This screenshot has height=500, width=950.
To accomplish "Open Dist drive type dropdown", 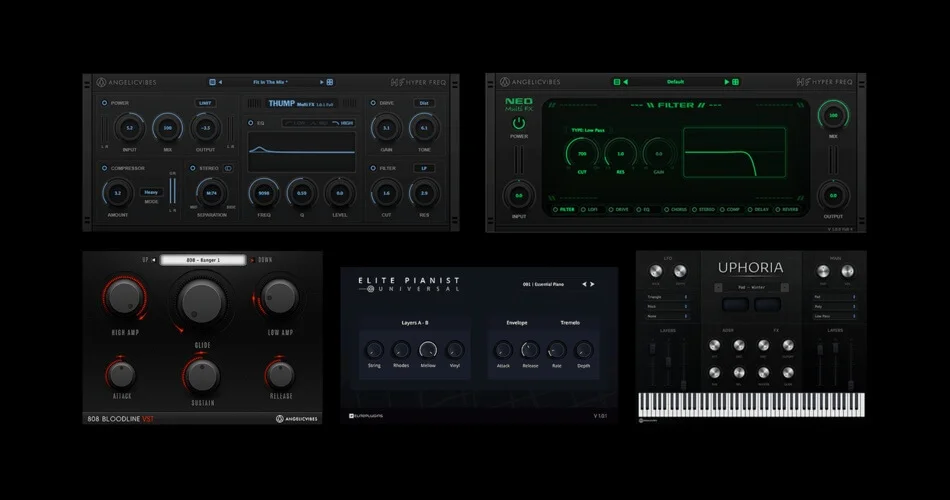I will point(424,103).
